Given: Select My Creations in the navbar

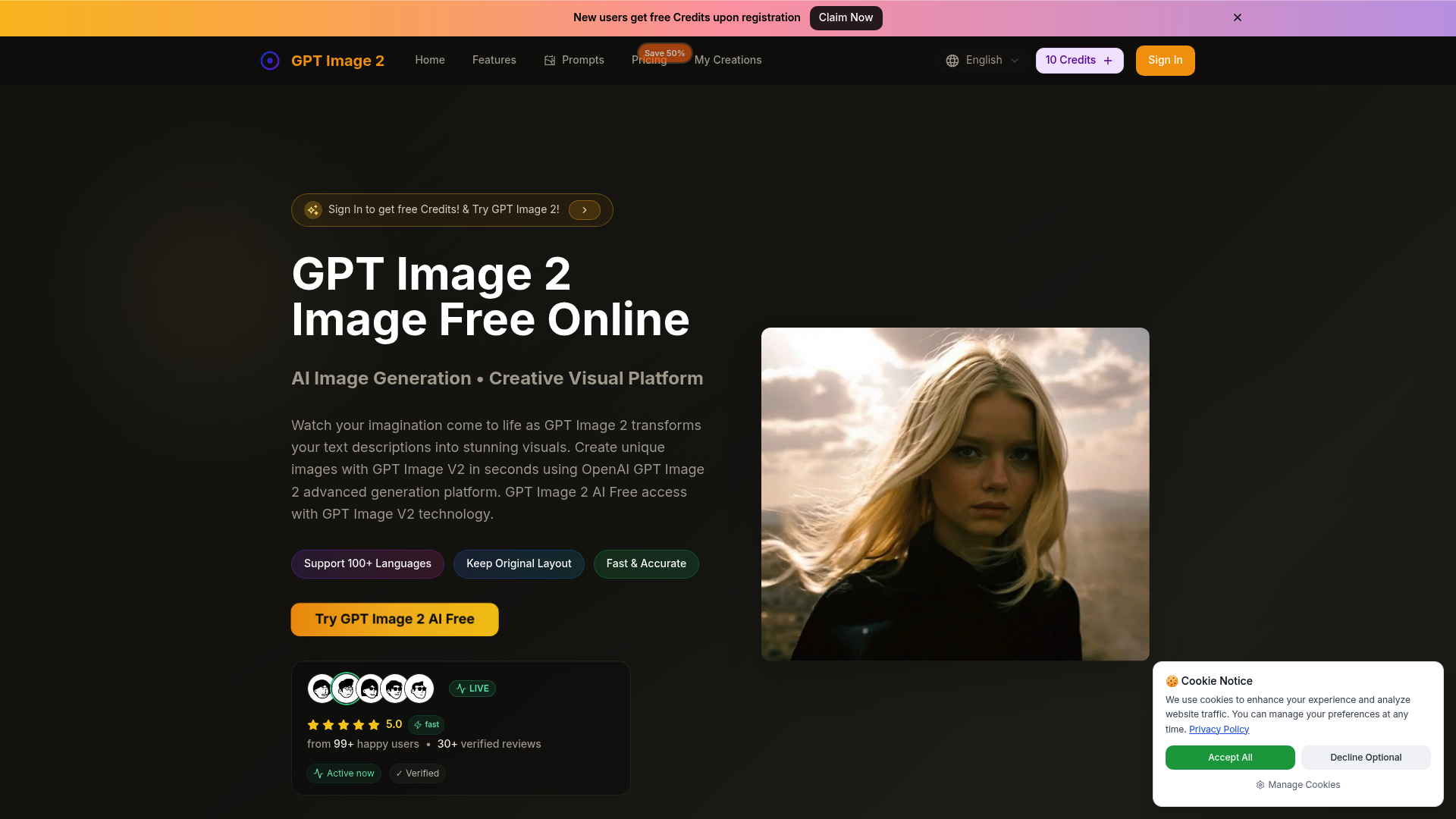Looking at the screenshot, I should pos(728,60).
